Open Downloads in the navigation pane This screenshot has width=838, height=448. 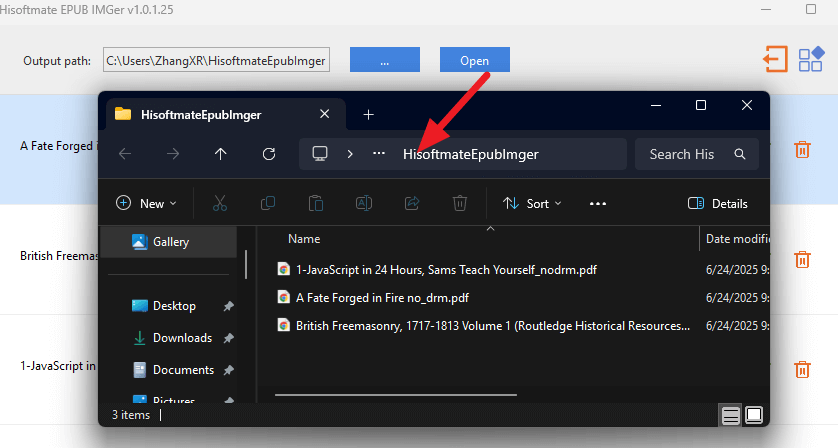(173, 338)
